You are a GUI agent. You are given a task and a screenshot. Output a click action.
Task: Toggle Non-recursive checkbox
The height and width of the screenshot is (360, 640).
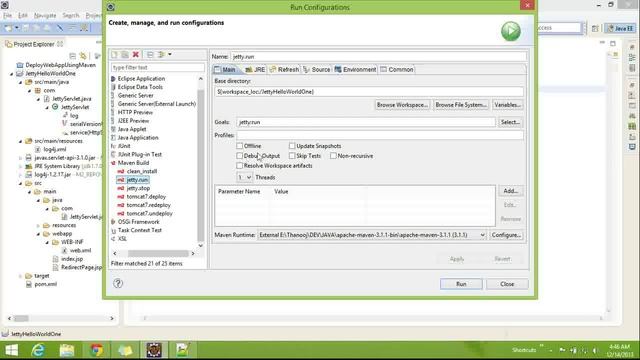[x=333, y=156]
